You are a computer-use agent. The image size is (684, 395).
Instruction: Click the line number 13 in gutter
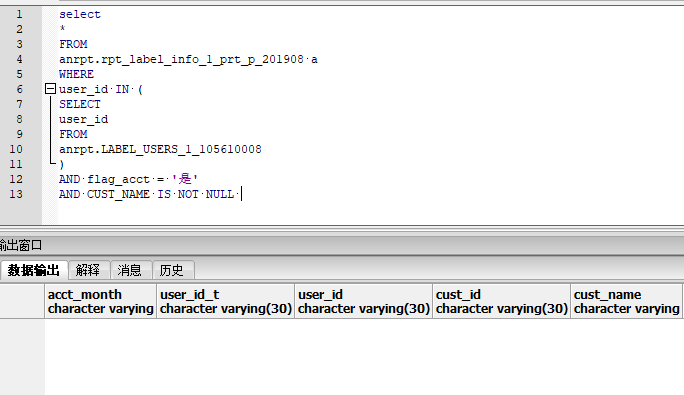(16, 194)
